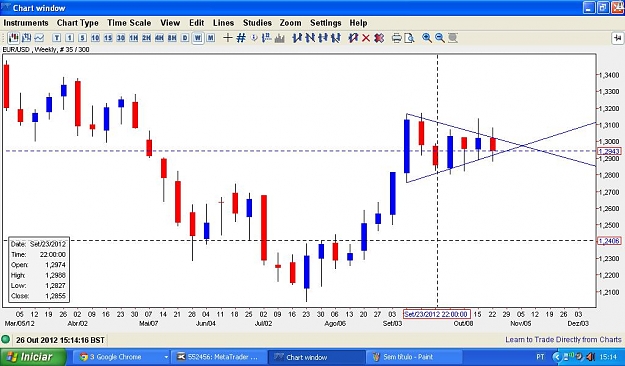Select the fourth blue line drawing tool
The image size is (625, 366).
click(336, 38)
